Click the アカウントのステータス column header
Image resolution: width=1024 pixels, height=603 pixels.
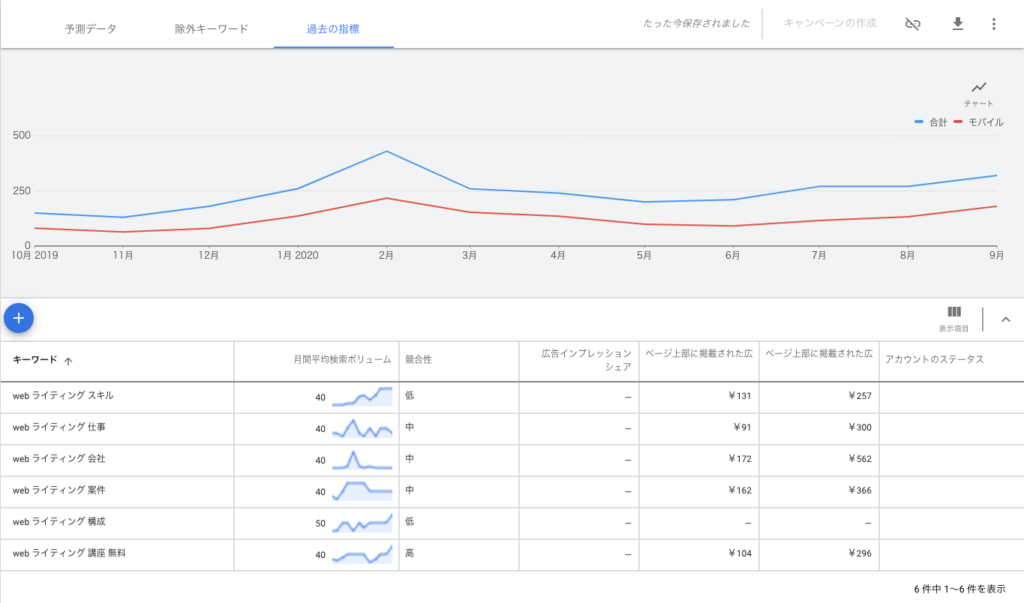point(935,360)
